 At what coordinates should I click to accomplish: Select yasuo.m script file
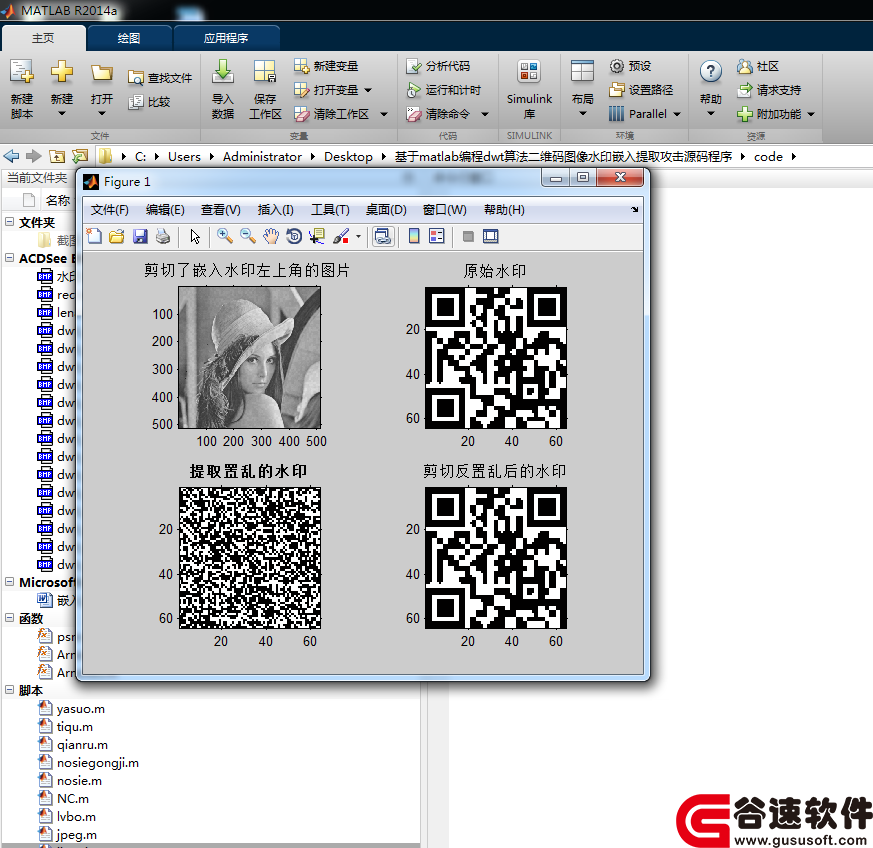click(81, 709)
